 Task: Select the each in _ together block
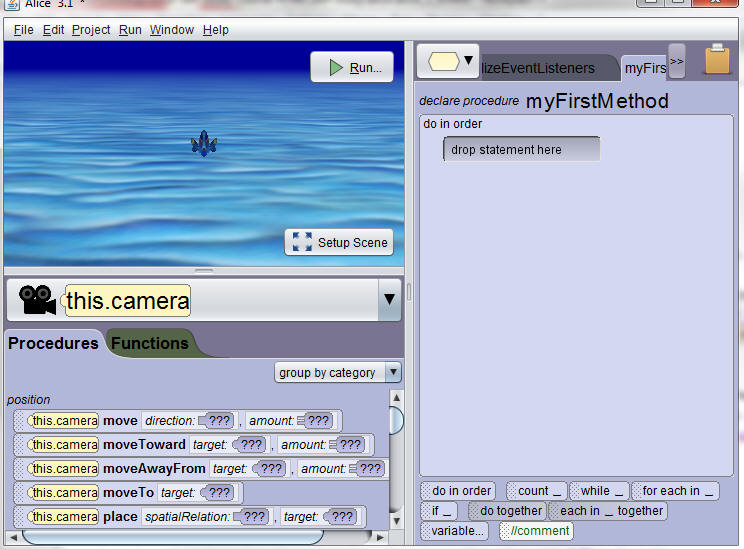[x=608, y=511]
